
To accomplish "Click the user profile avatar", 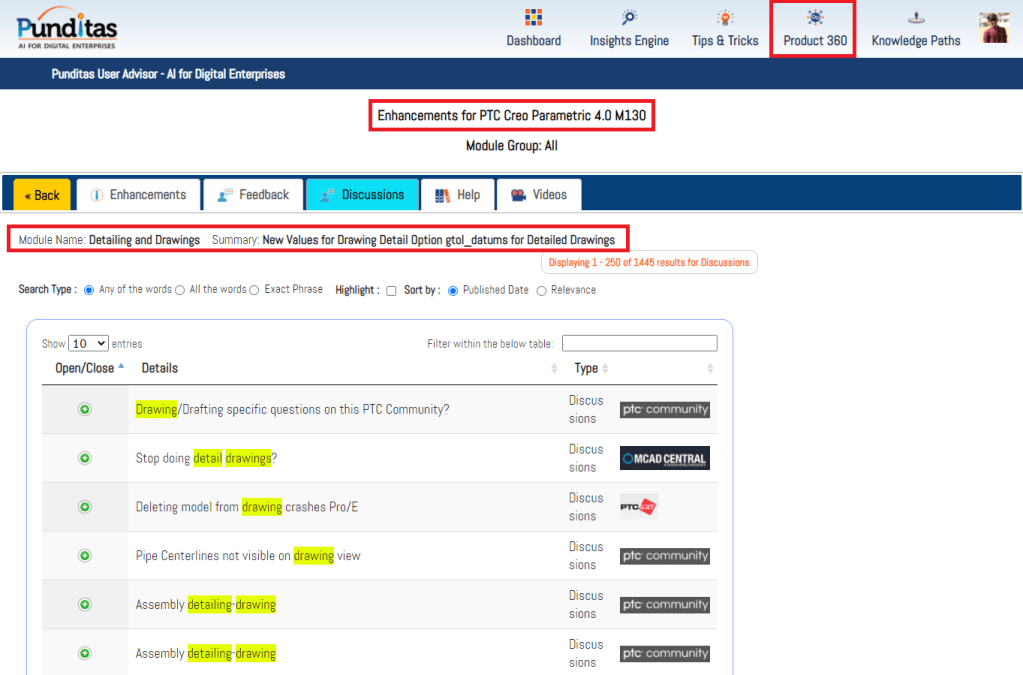I will pos(993,28).
